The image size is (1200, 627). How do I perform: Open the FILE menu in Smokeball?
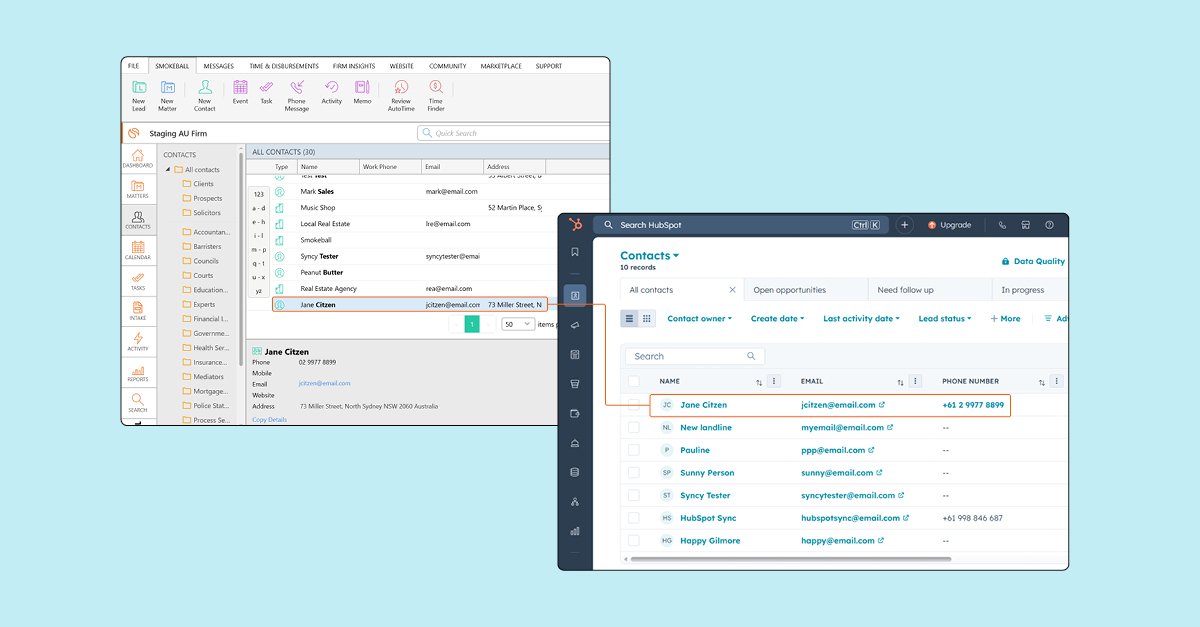click(133, 66)
